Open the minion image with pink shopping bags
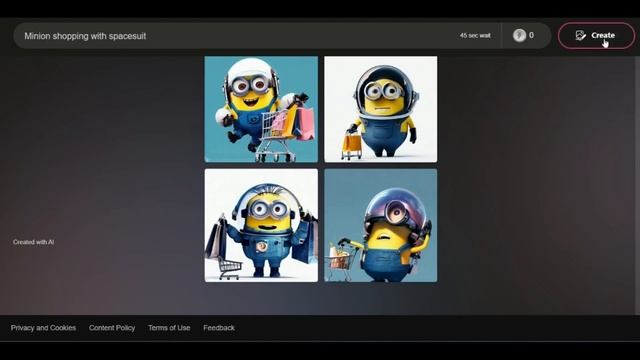The width and height of the screenshot is (640, 360). pos(261,109)
